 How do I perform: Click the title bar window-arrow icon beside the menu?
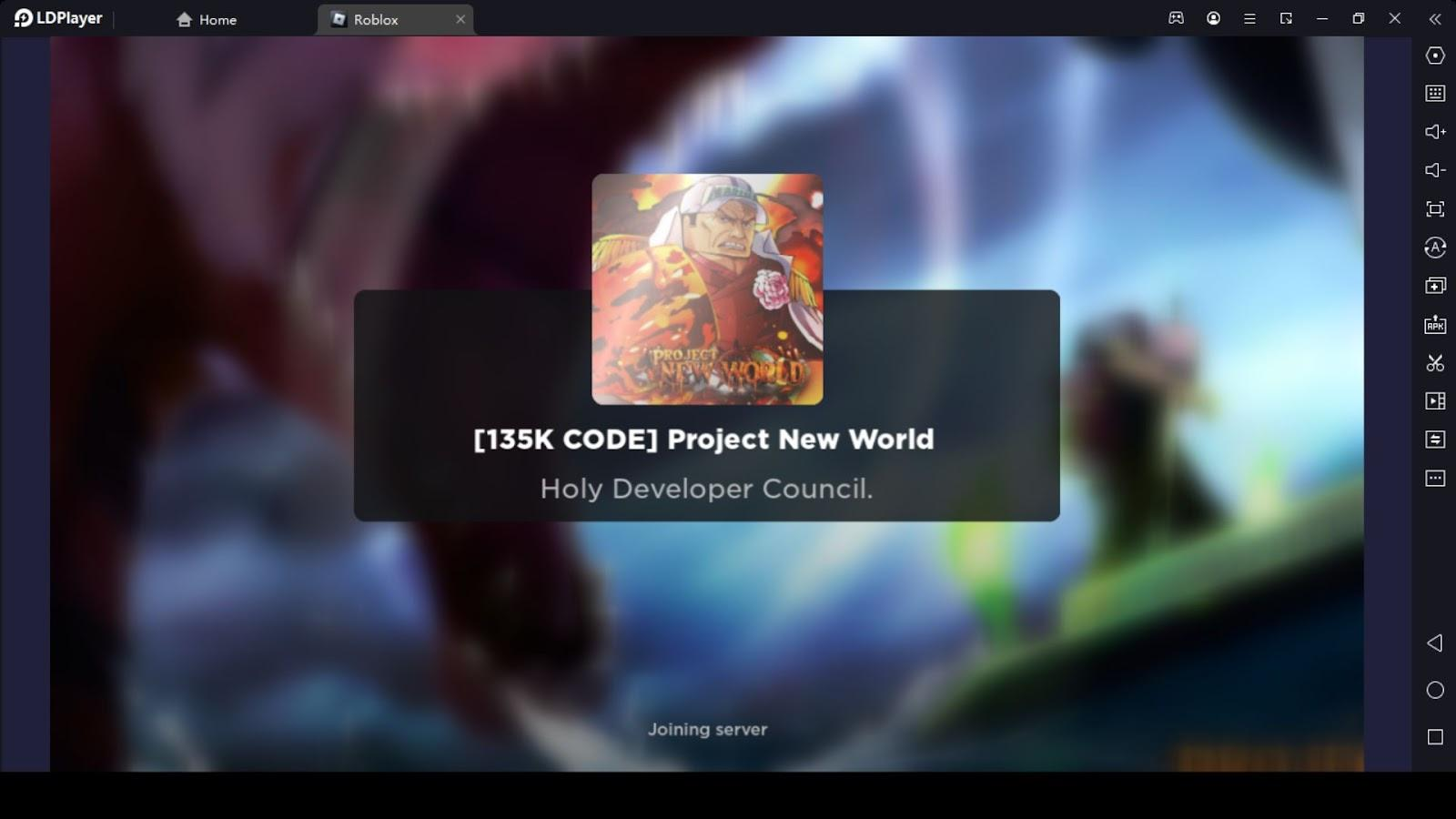1286,18
